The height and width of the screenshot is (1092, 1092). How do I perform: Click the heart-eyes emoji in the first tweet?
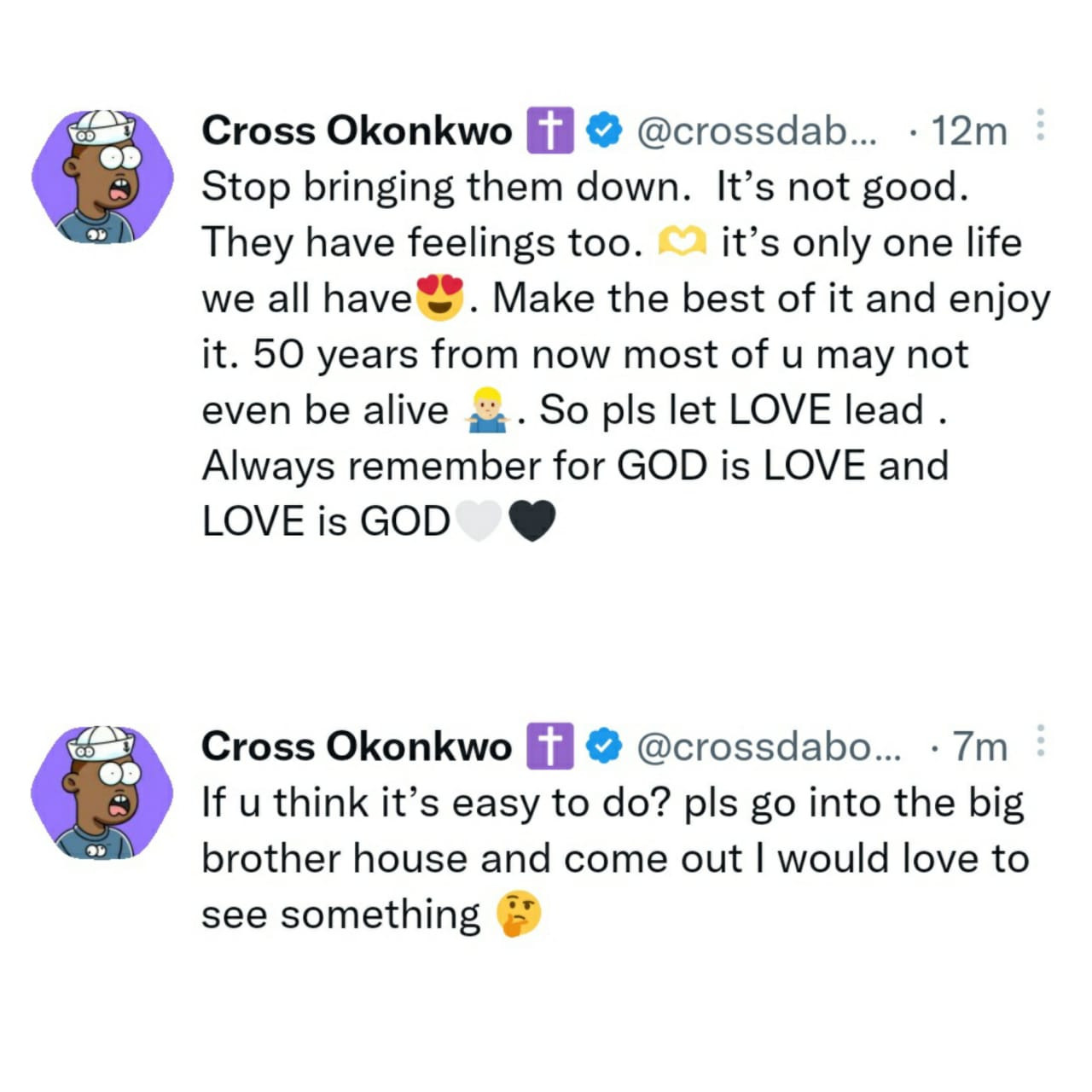coord(439,298)
